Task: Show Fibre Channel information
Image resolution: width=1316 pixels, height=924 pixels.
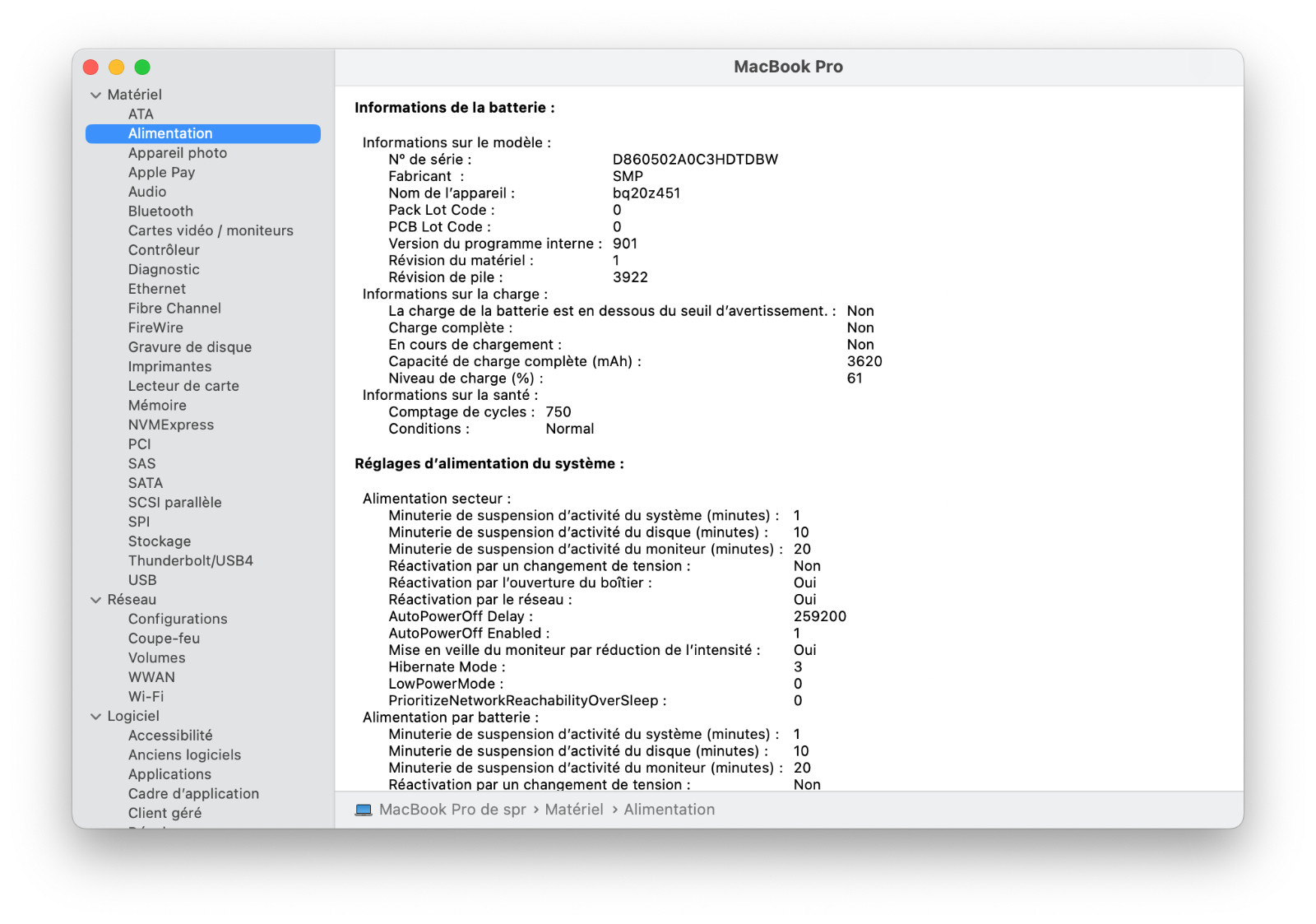Action: pyautogui.click(x=174, y=309)
